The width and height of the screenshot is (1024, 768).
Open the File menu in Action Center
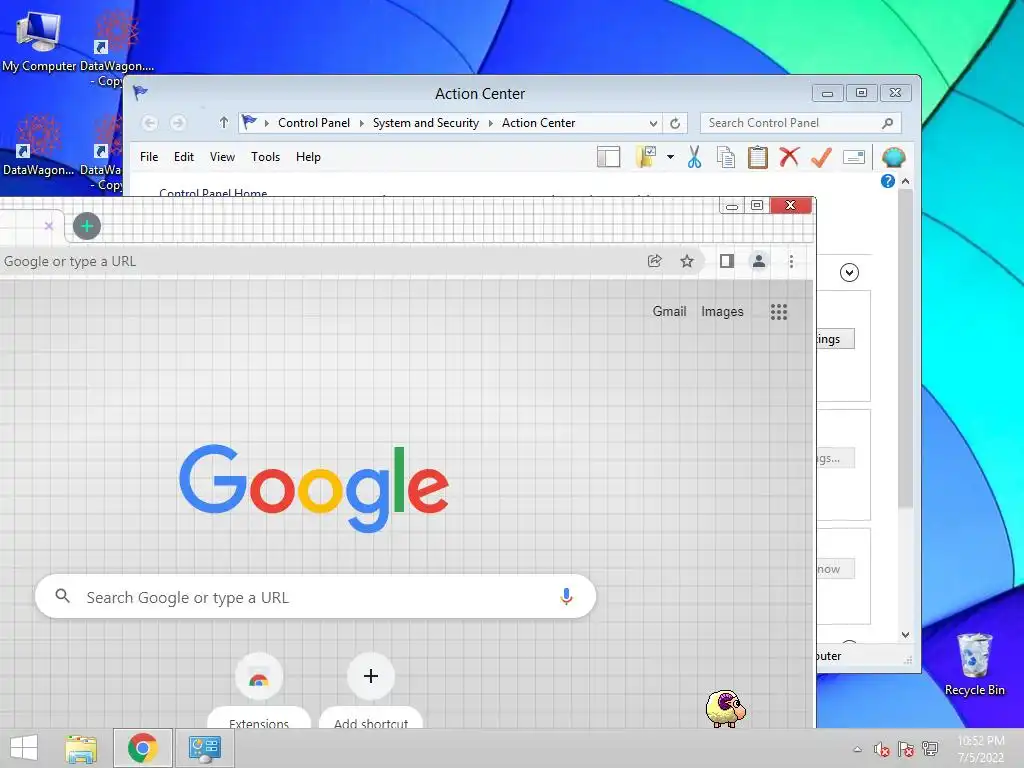click(x=149, y=157)
